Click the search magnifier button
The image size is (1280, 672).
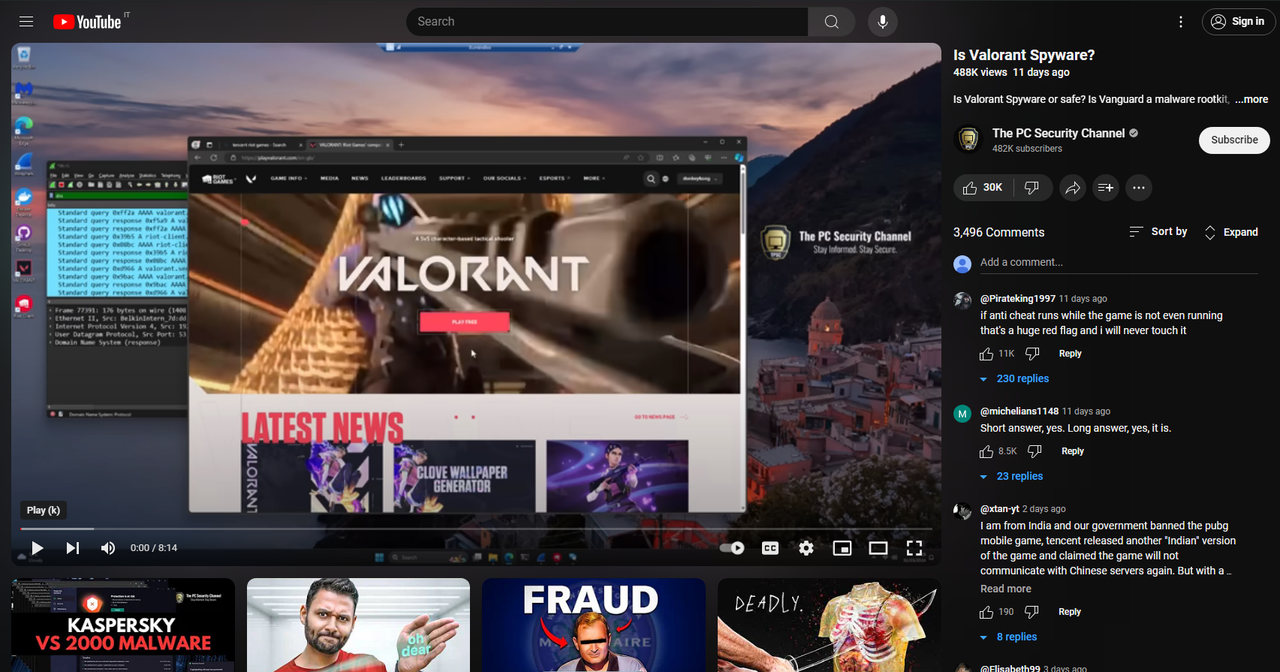[831, 22]
